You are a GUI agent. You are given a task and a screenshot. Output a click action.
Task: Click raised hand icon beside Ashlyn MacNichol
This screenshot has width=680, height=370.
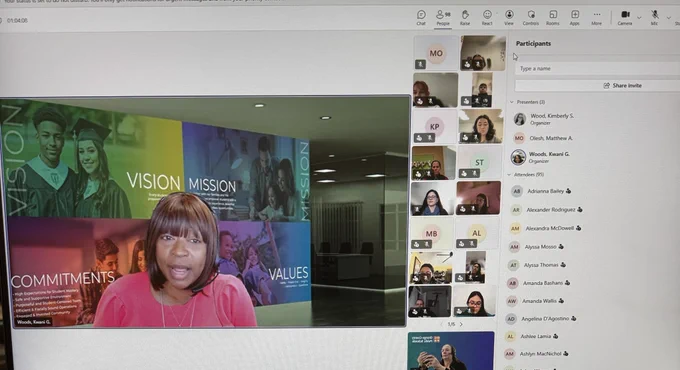point(566,354)
